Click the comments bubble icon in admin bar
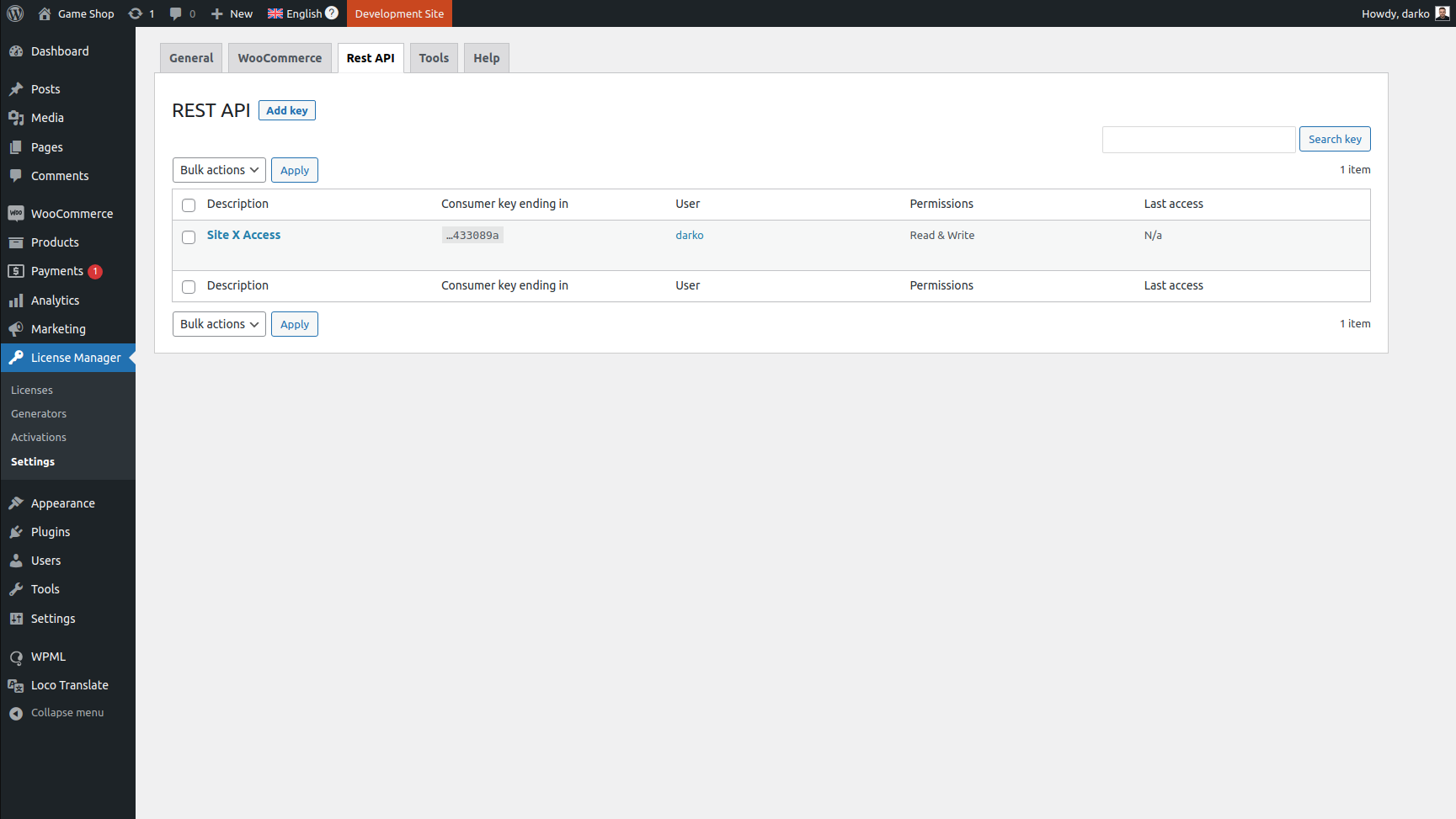Screen dimensions: 1456x819 click(x=175, y=13)
